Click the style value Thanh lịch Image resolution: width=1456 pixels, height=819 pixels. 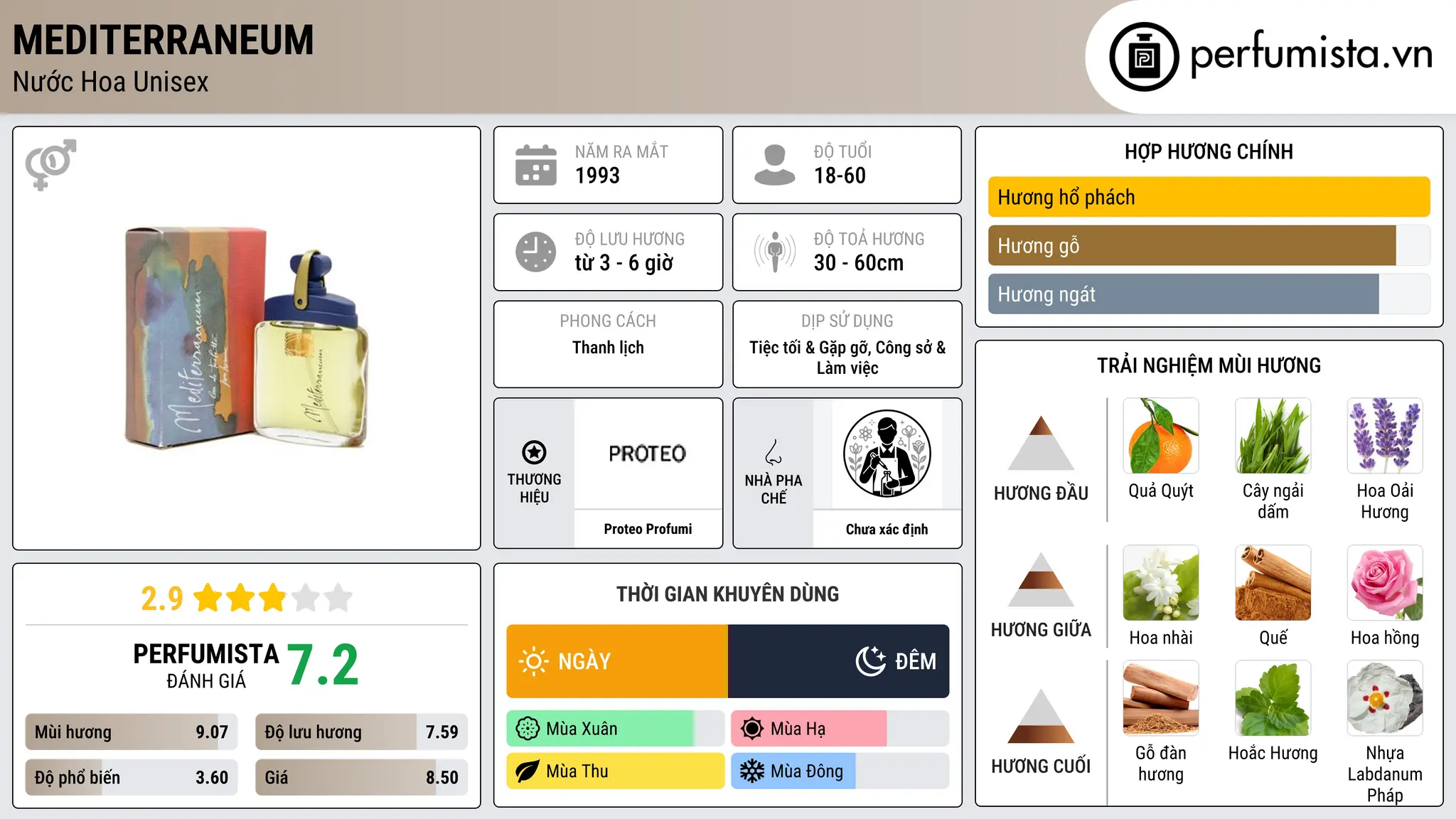point(608,348)
